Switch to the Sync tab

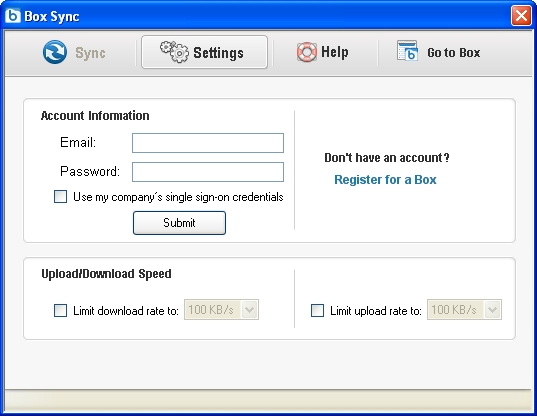point(74,52)
